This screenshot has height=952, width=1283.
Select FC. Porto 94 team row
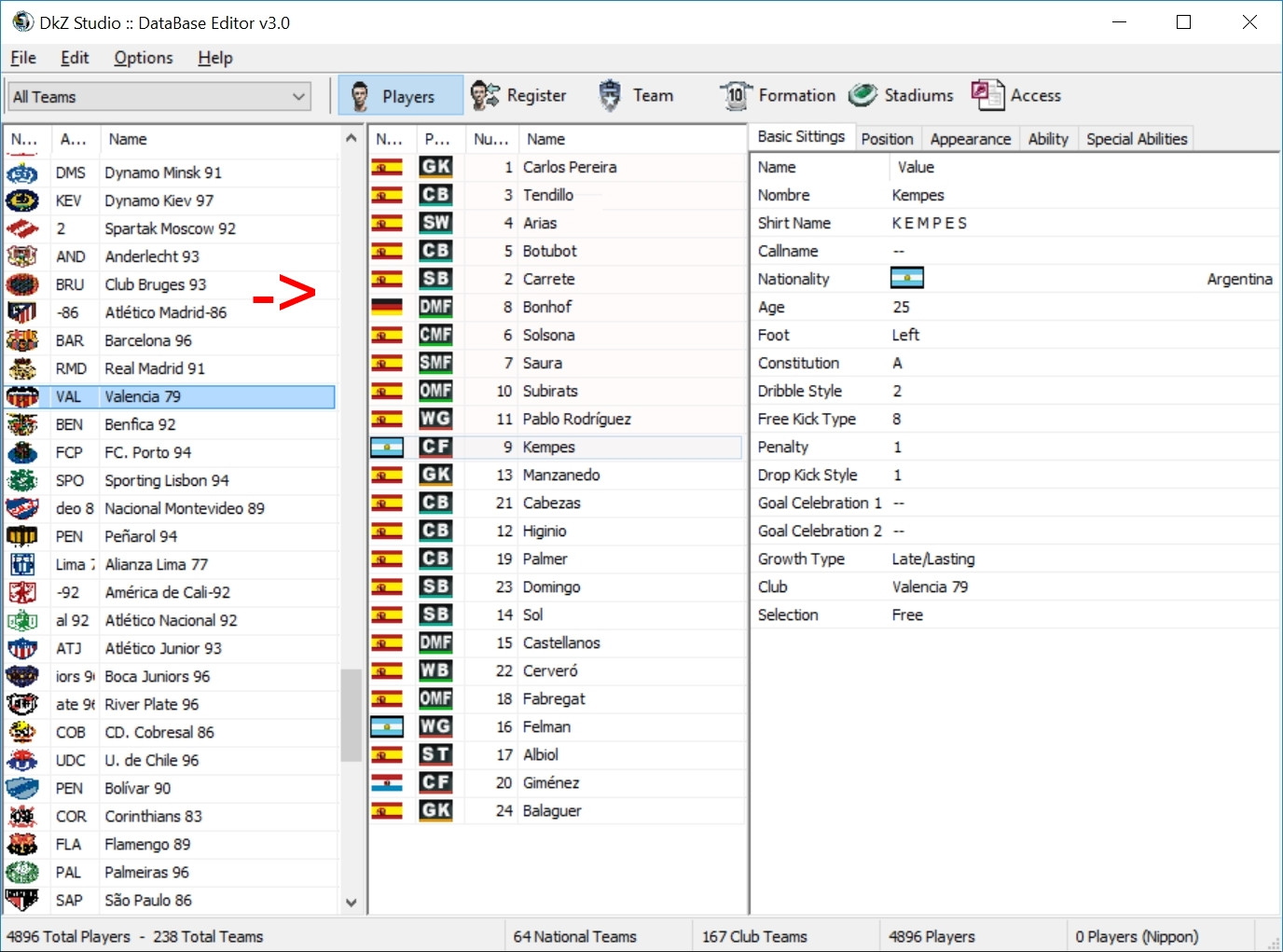coord(169,452)
